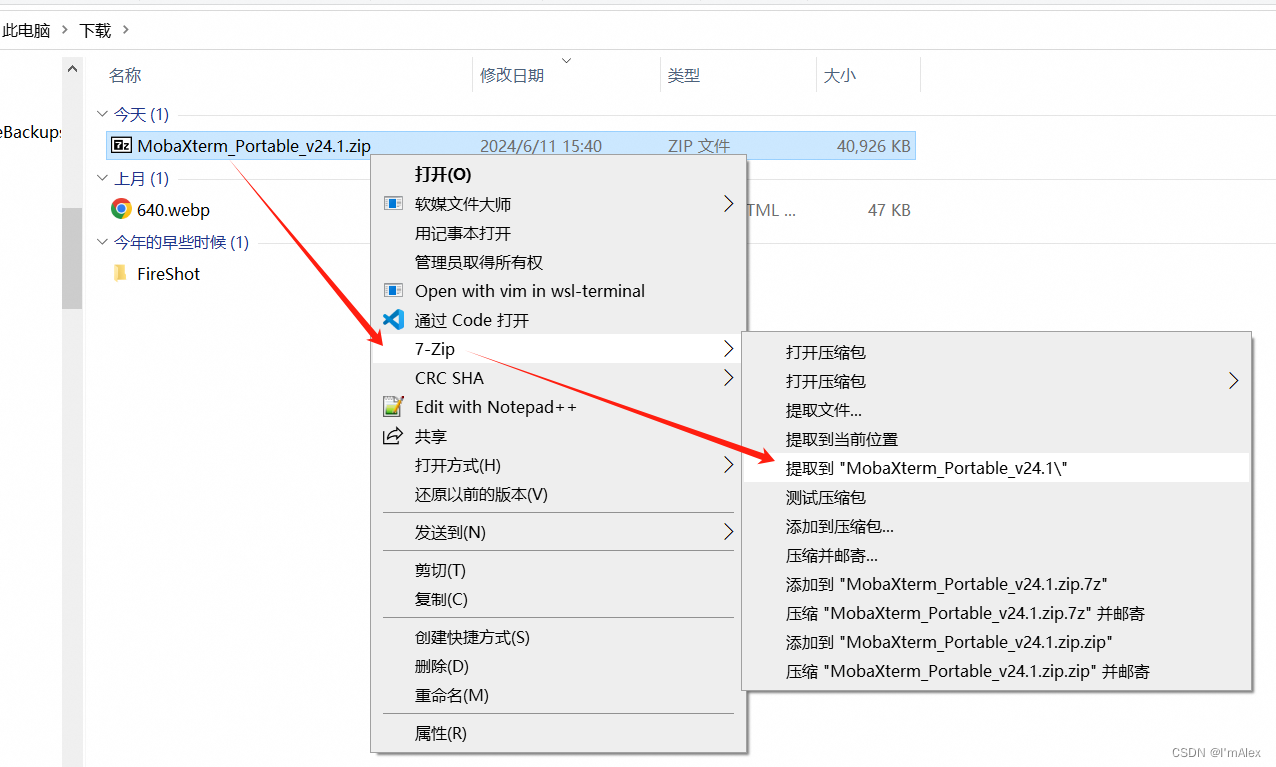Click the VS Code icon in context menu

point(393,320)
